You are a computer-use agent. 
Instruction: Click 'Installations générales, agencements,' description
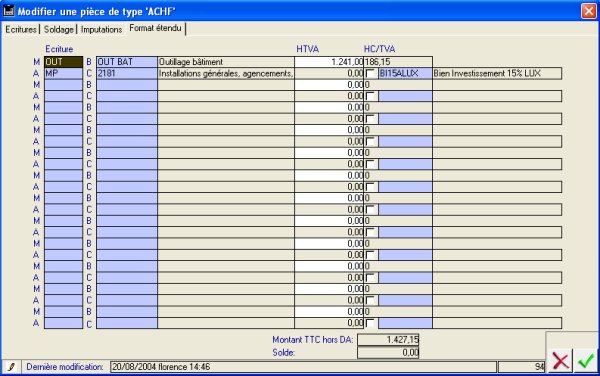(x=226, y=73)
